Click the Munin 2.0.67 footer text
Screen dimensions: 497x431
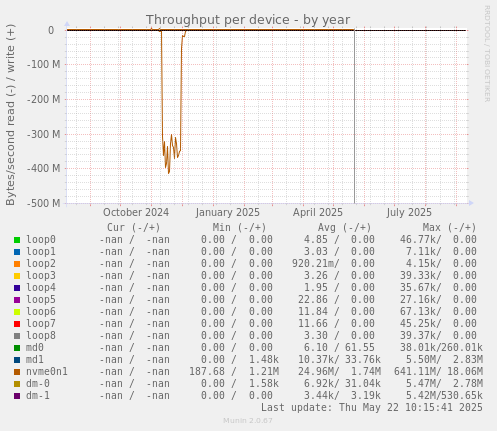(x=248, y=421)
